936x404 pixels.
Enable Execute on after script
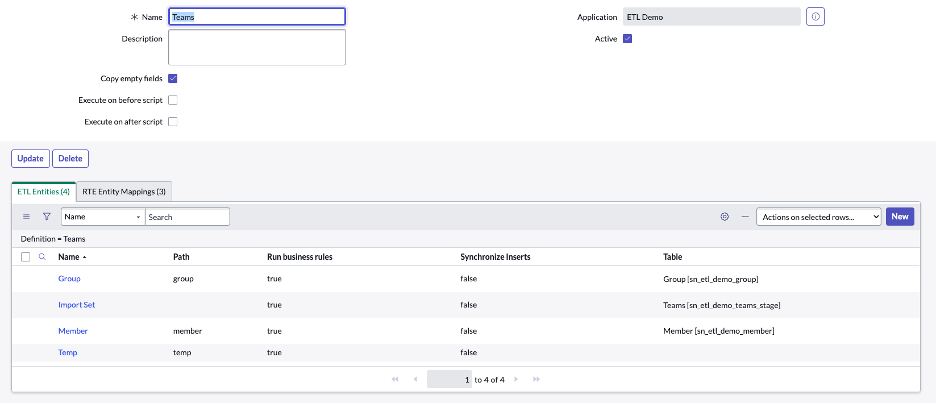173,122
